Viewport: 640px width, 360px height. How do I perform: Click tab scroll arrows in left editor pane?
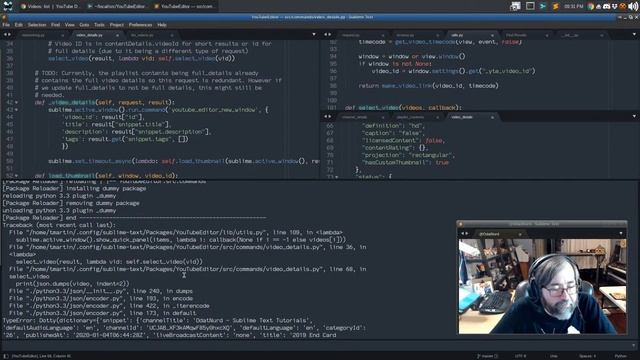[7, 35]
